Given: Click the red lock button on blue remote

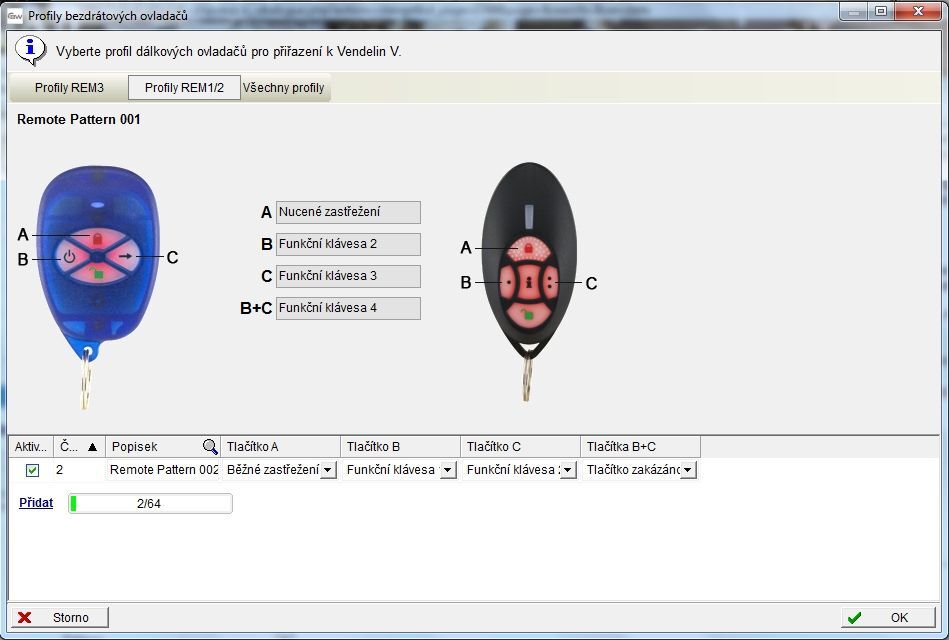Looking at the screenshot, I should point(98,239).
